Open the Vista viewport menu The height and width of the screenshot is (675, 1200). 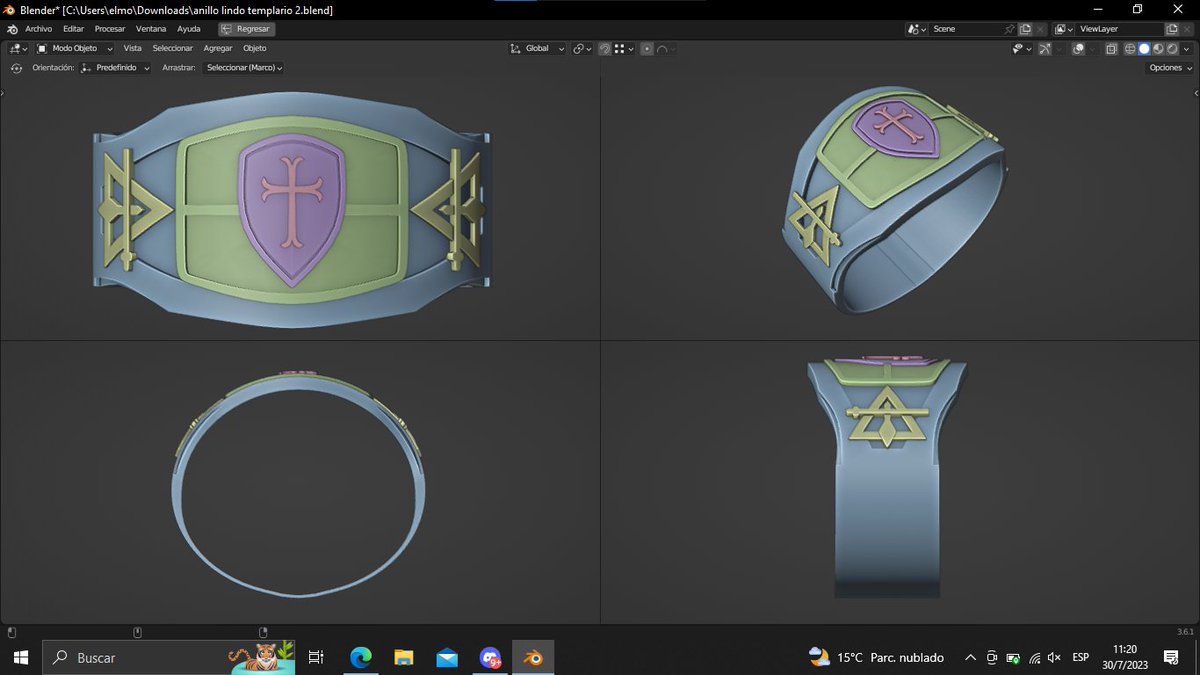[132, 48]
